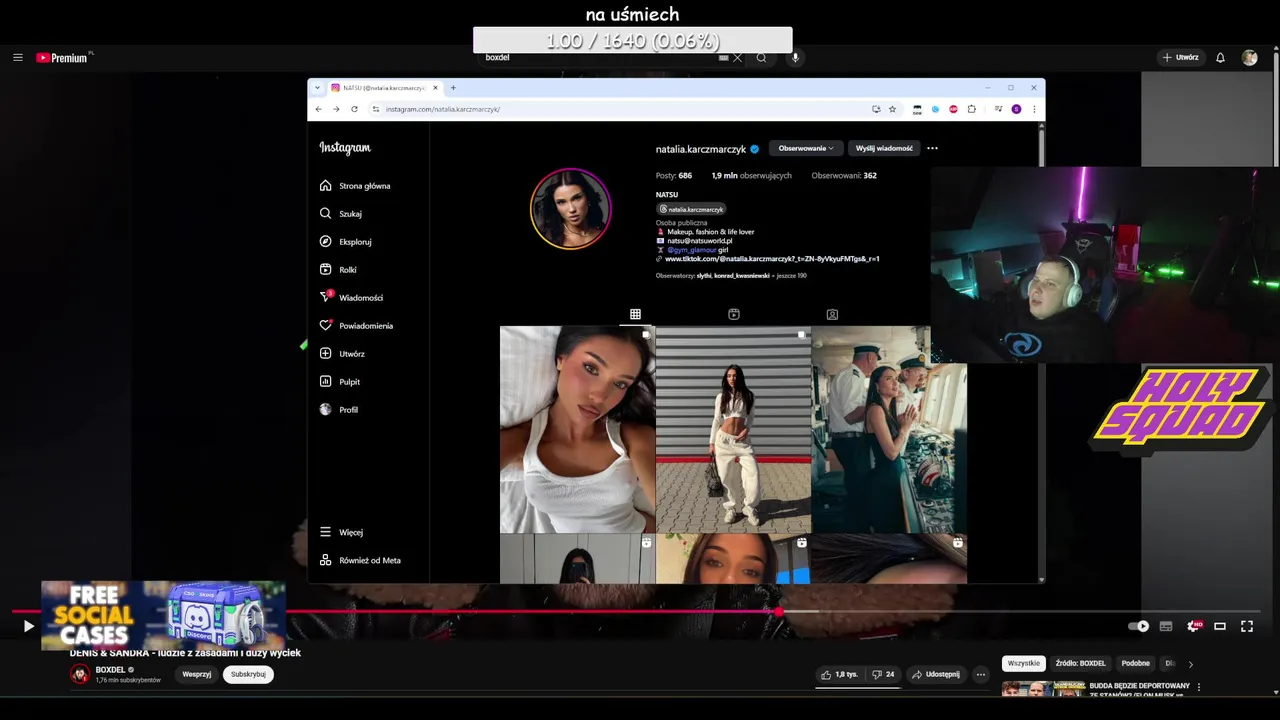This screenshot has height=720, width=1280.
Task: Open Chrome three-dot menu
Action: [x=1034, y=109]
